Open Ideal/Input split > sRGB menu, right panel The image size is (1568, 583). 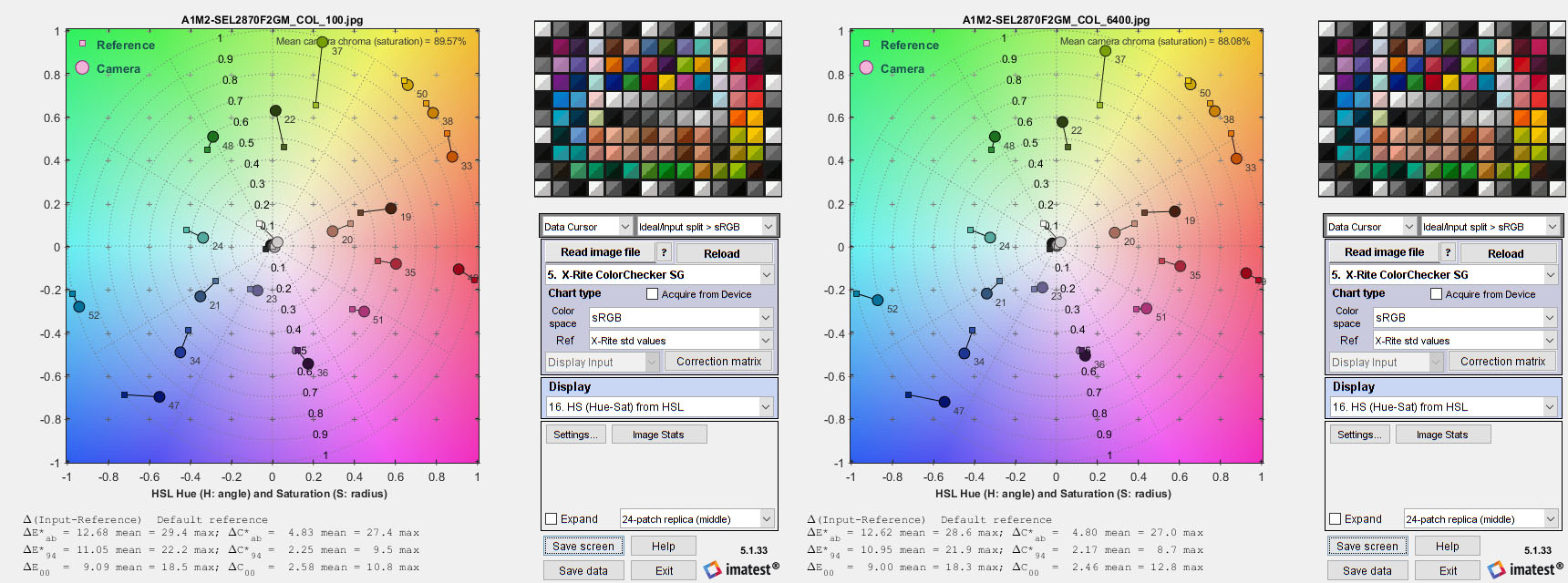tap(1491, 227)
